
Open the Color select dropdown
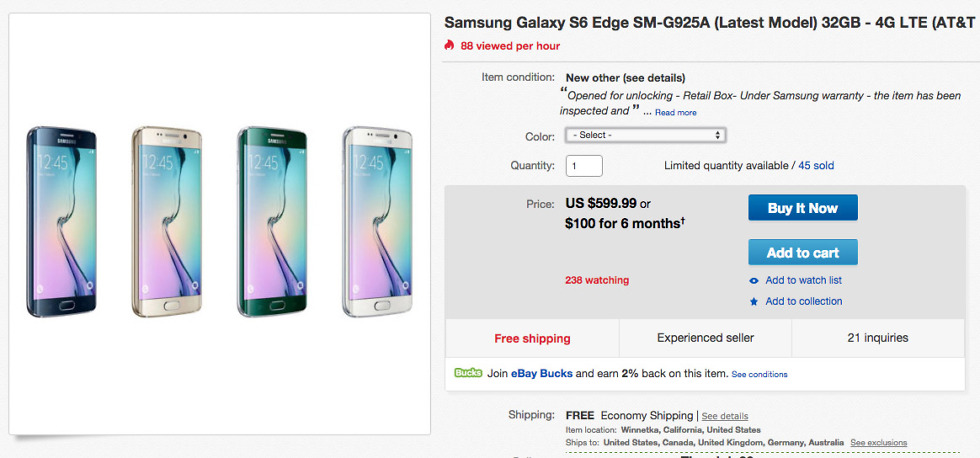click(x=645, y=135)
